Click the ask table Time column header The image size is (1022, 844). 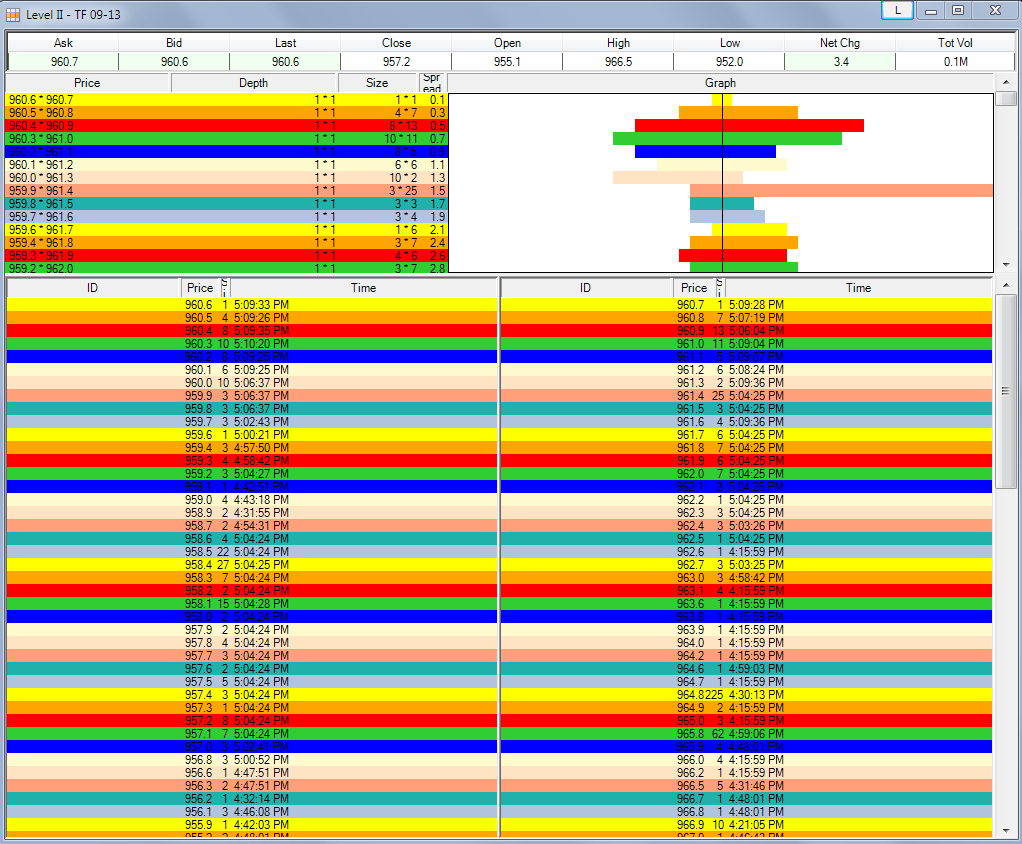(858, 288)
